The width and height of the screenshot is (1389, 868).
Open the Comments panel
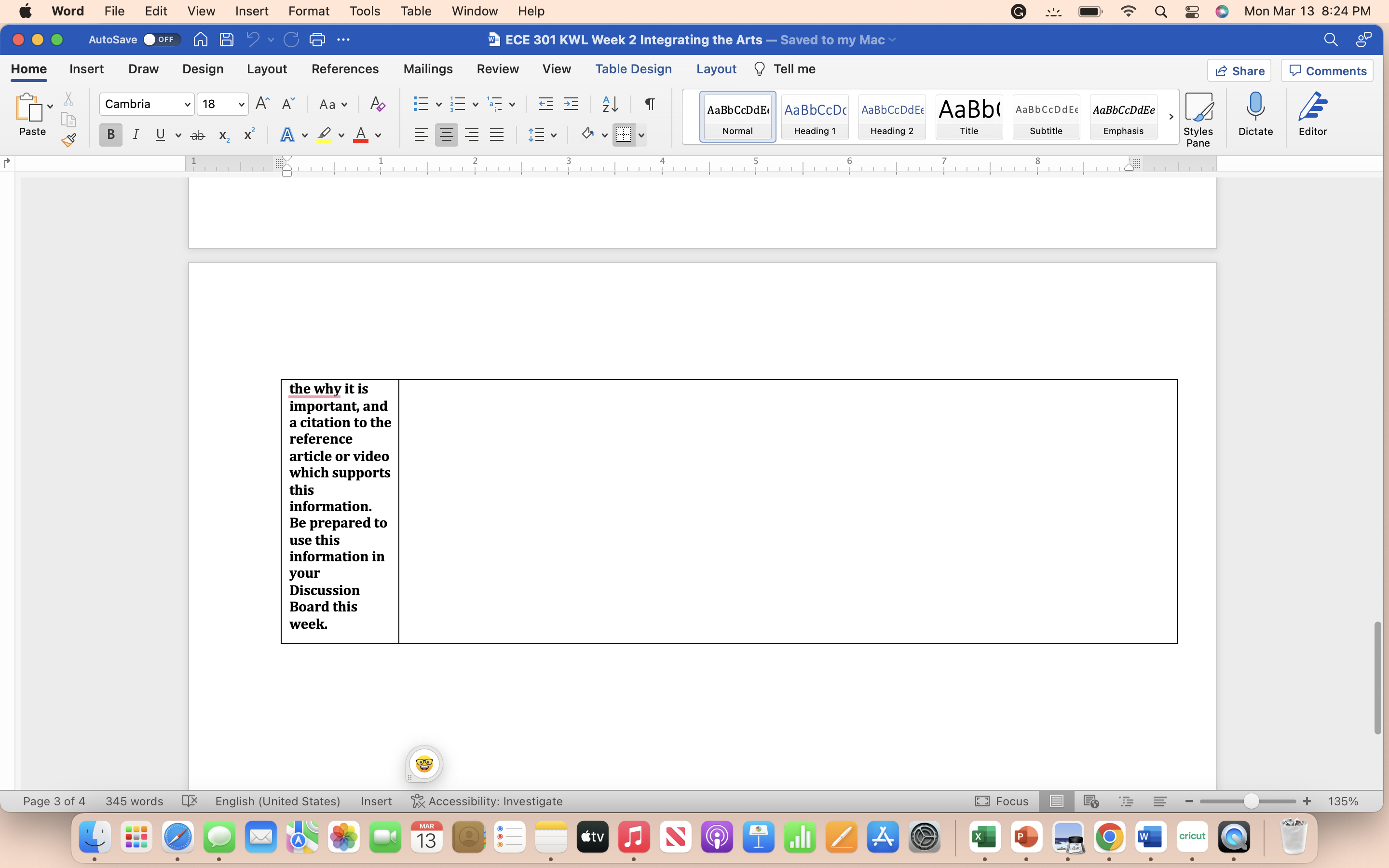[x=1326, y=70]
